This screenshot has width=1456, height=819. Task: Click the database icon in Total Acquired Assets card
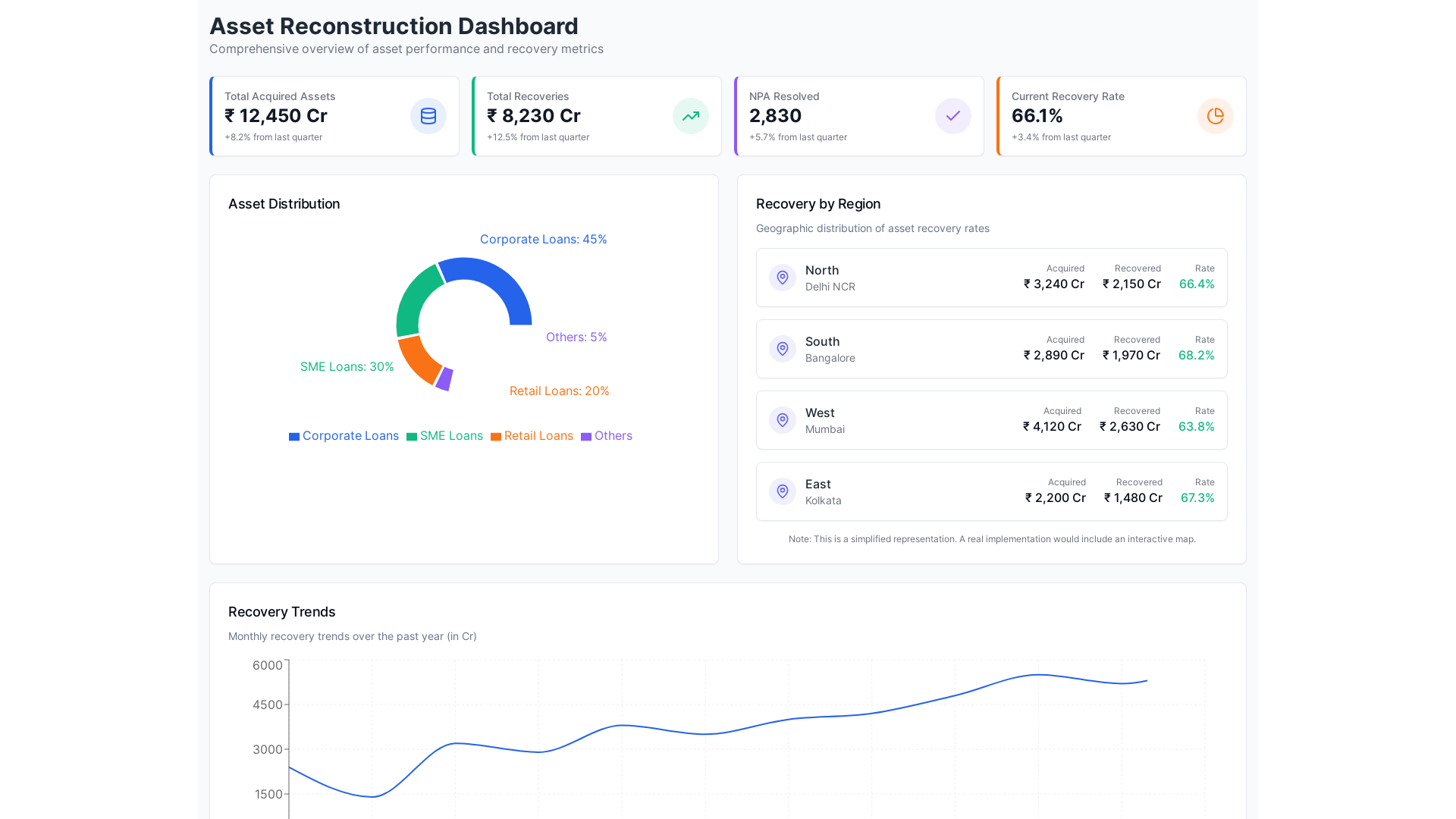pos(428,116)
